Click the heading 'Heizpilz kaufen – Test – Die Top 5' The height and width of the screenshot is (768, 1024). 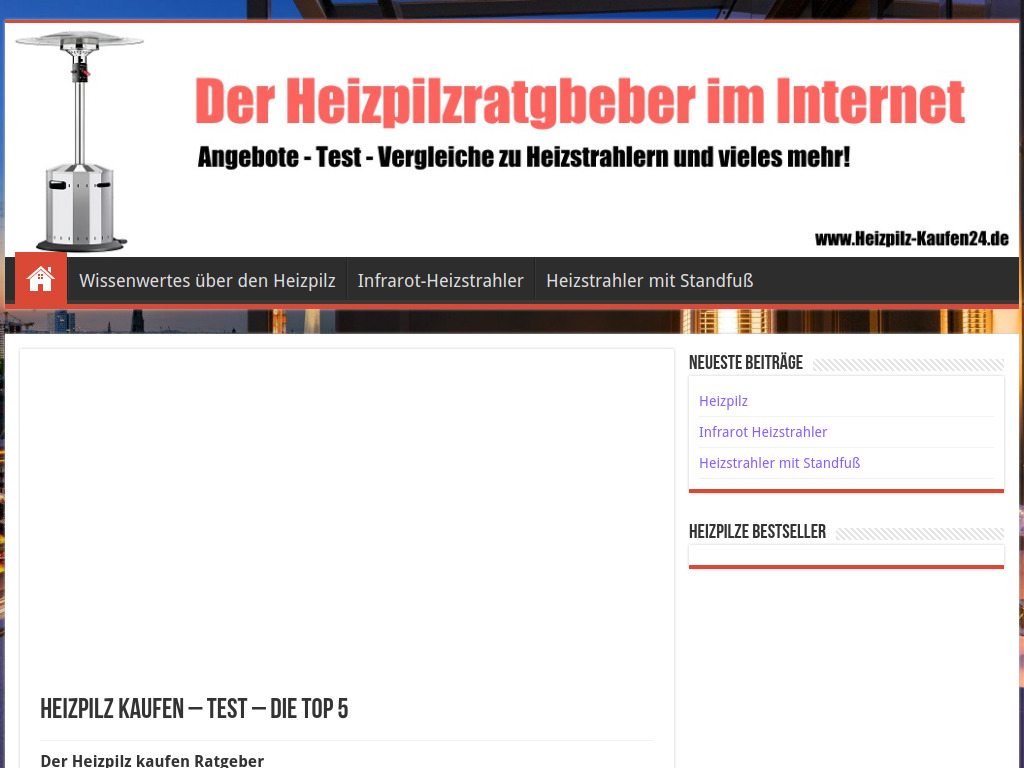coord(195,708)
